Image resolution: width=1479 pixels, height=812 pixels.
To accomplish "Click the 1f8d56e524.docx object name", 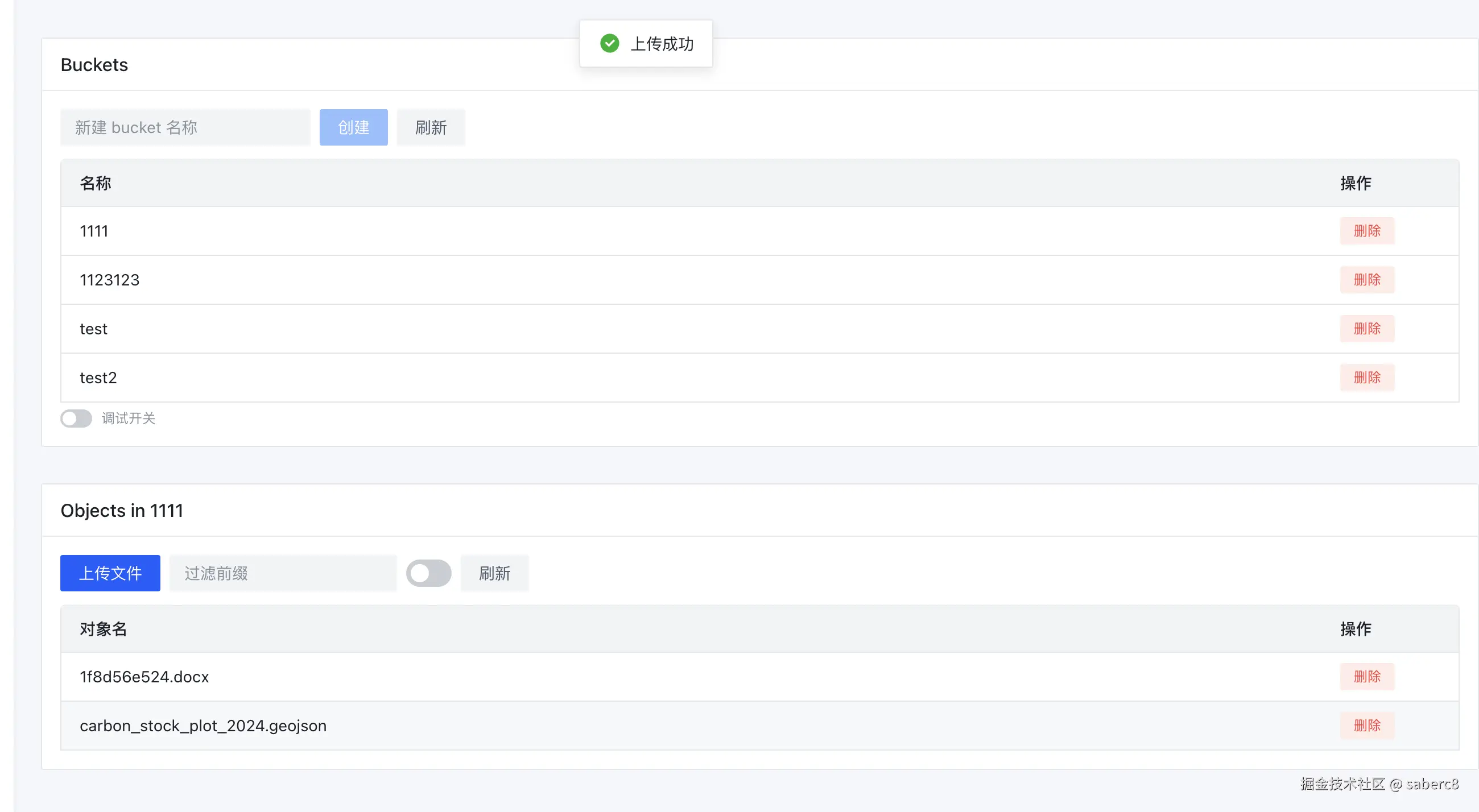I will pos(144,677).
